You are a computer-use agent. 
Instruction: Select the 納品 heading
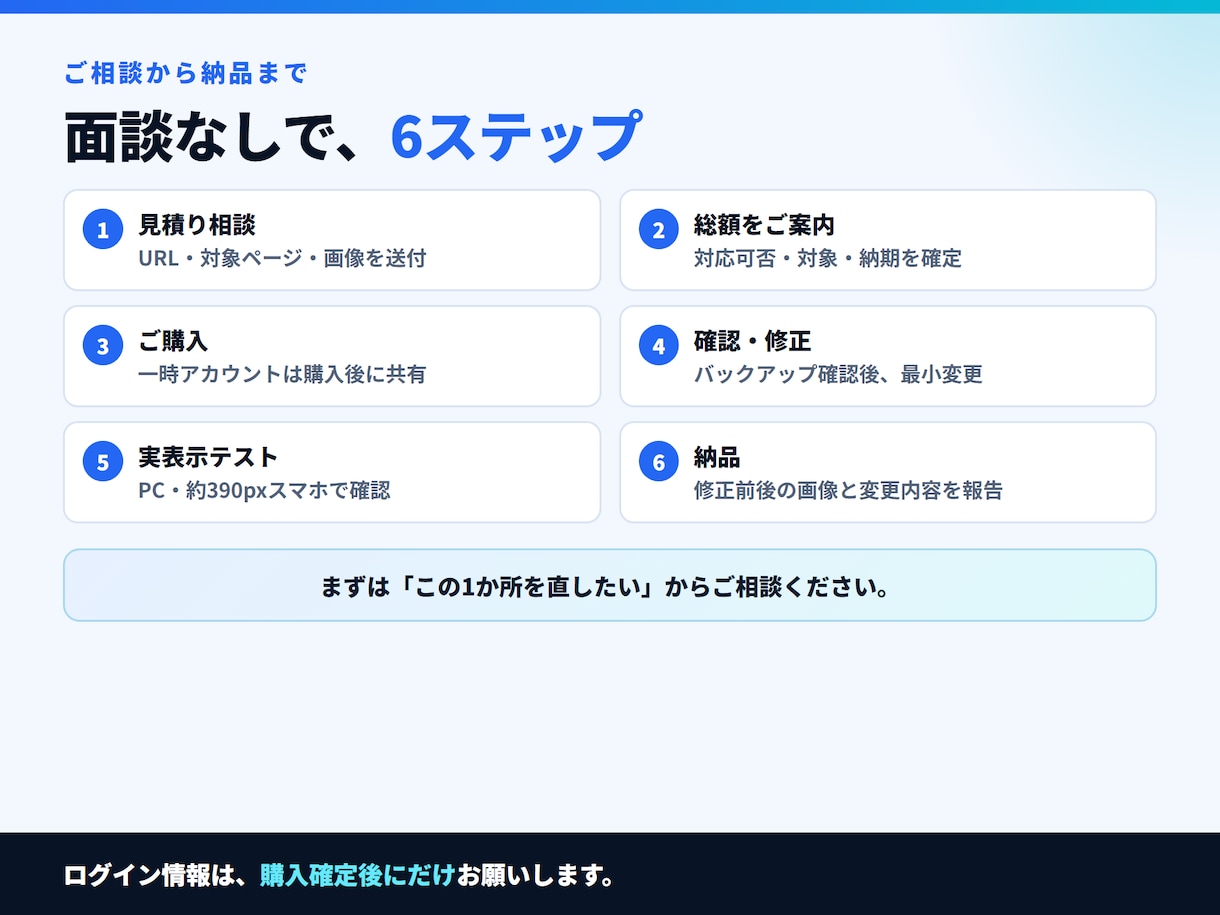[717, 457]
